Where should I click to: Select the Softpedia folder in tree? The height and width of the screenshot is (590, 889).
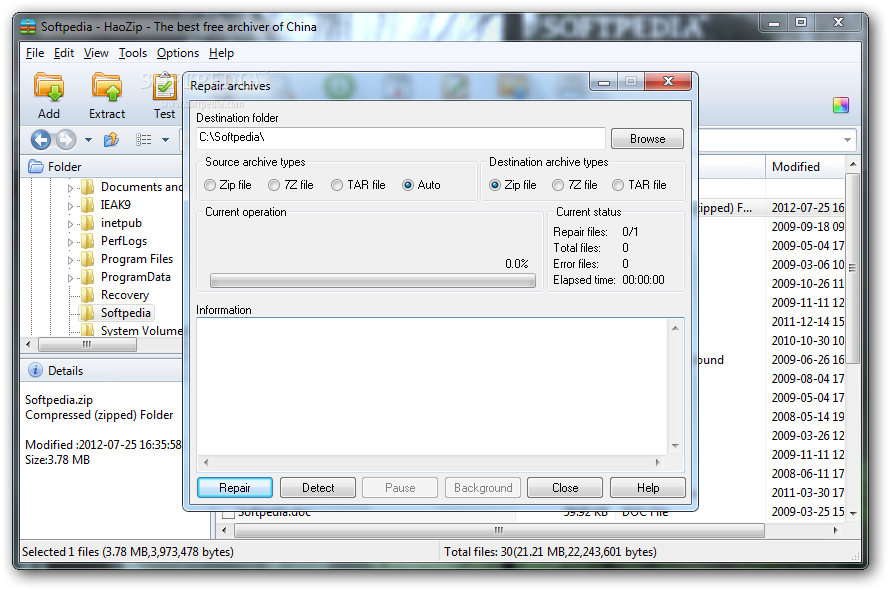click(x=125, y=313)
